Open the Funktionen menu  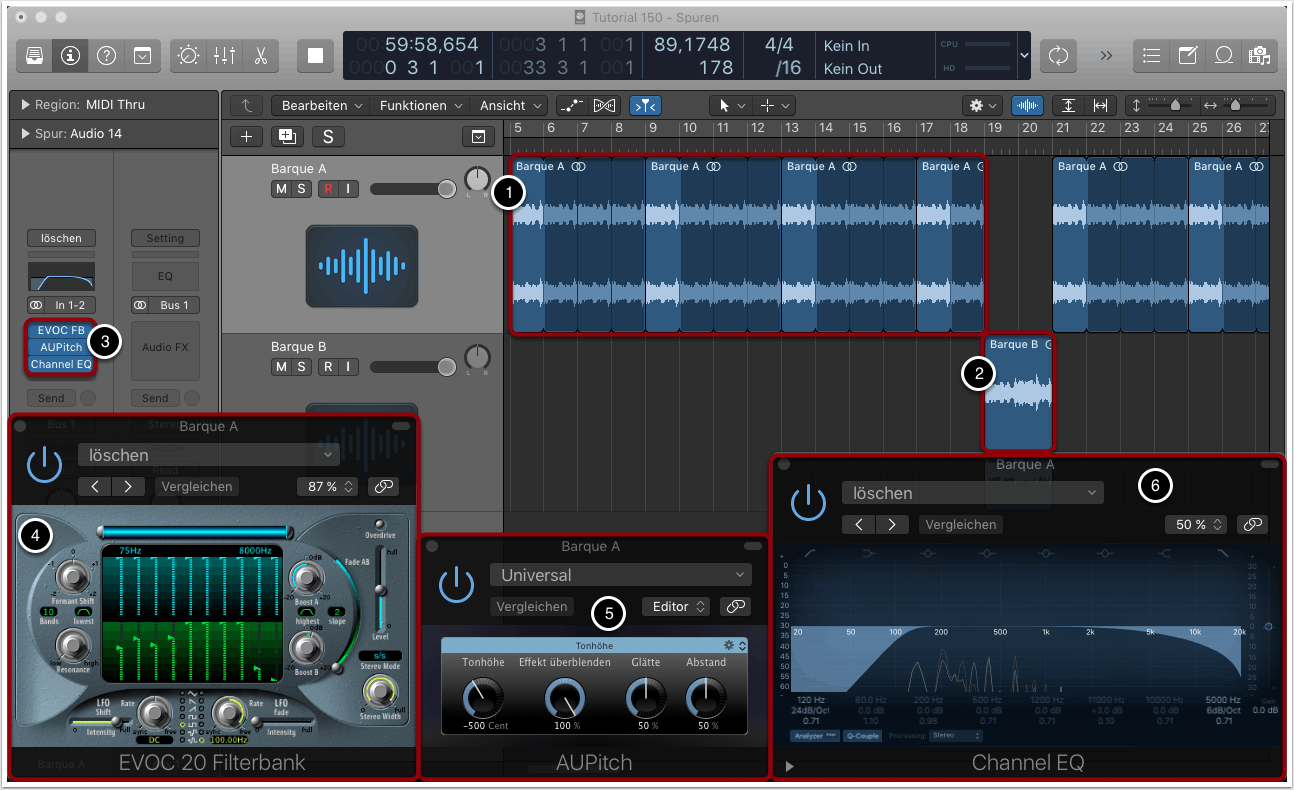coord(420,105)
